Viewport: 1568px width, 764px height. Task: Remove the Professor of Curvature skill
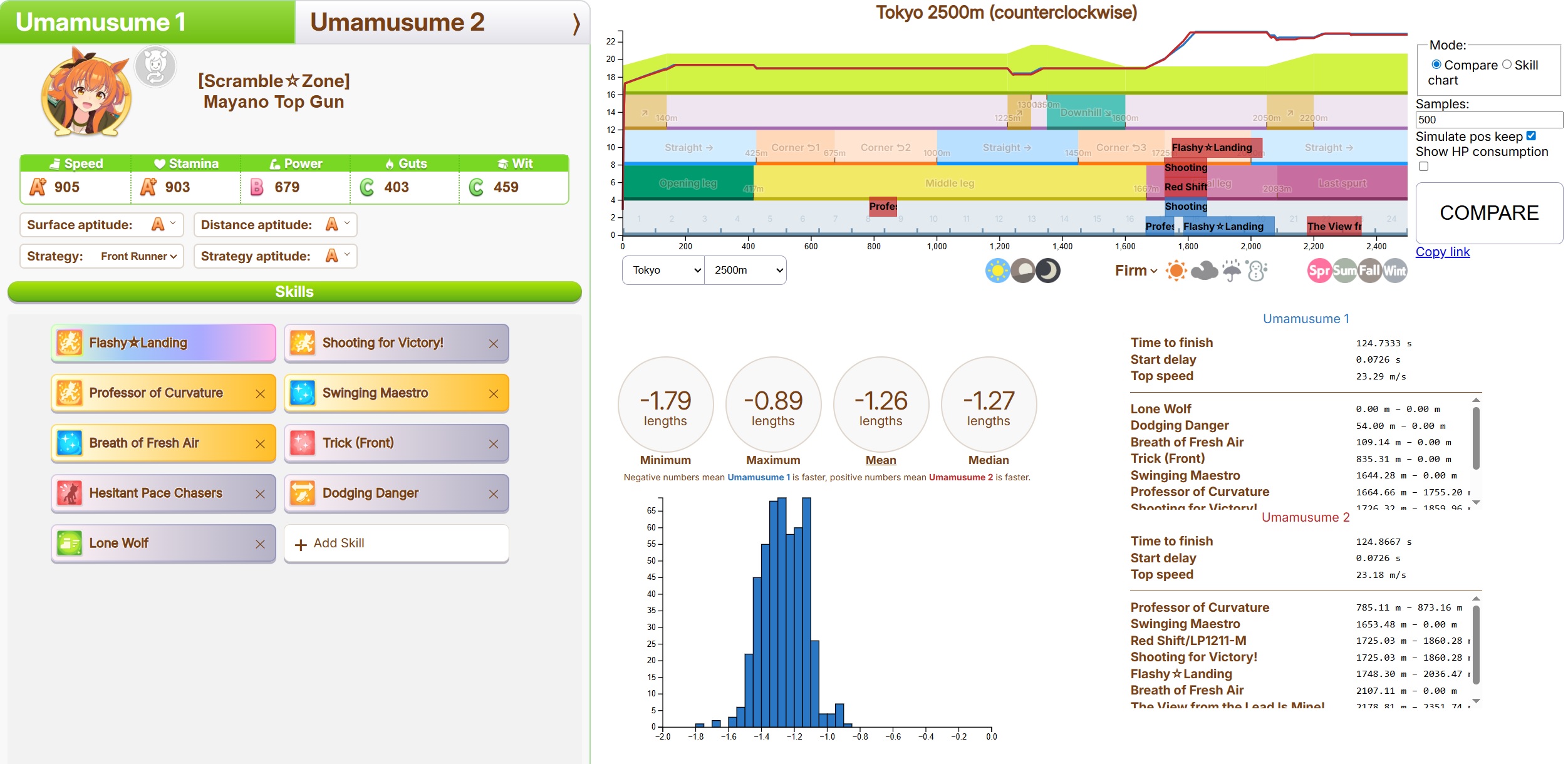[x=261, y=394]
